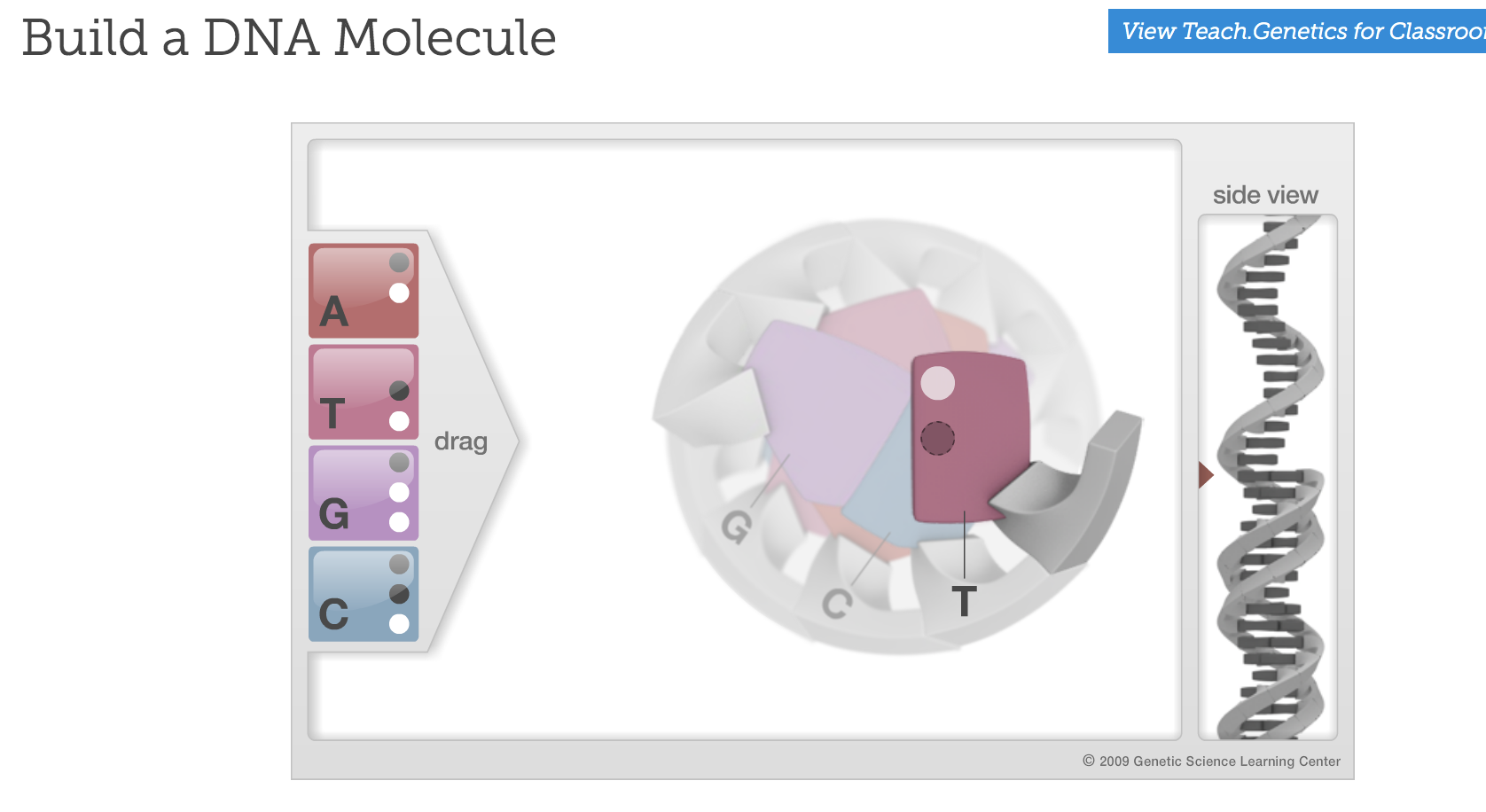Choose the blue C nucleotide tile
The image size is (1486, 812).
pyautogui.click(x=363, y=594)
